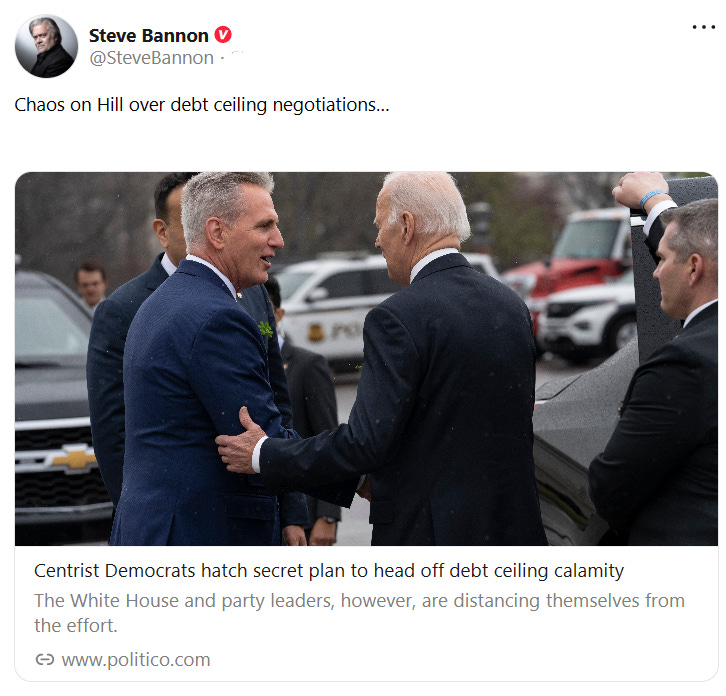
Task: Select the post text about debt ceiling chaos
Action: (202, 105)
